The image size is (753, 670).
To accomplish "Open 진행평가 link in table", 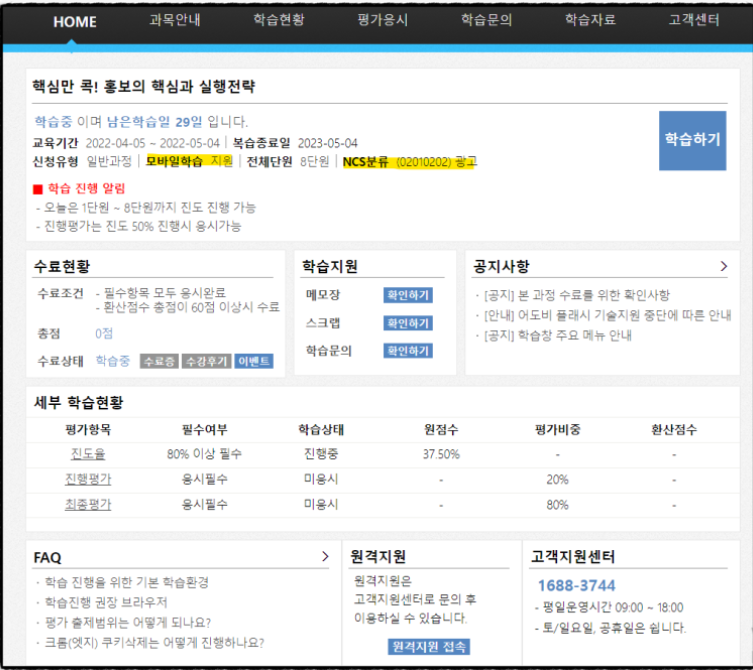I will pyautogui.click(x=88, y=479).
